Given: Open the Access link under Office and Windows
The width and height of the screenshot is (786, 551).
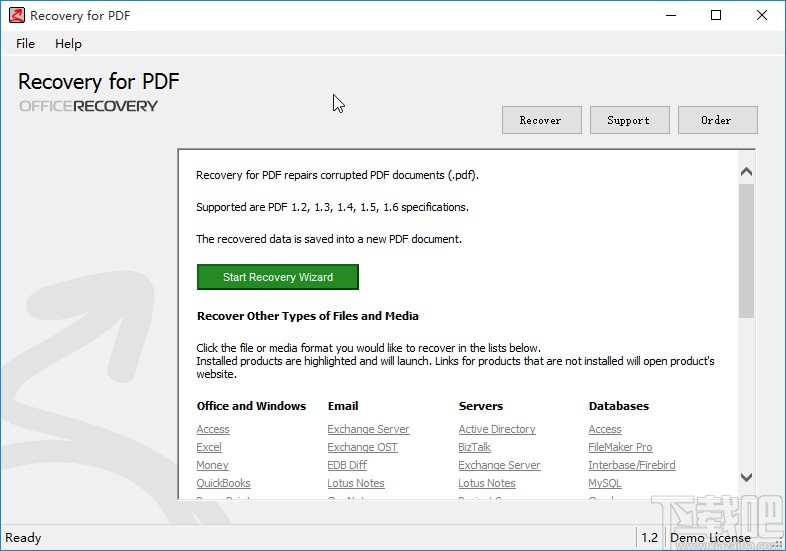Looking at the screenshot, I should pyautogui.click(x=213, y=429).
